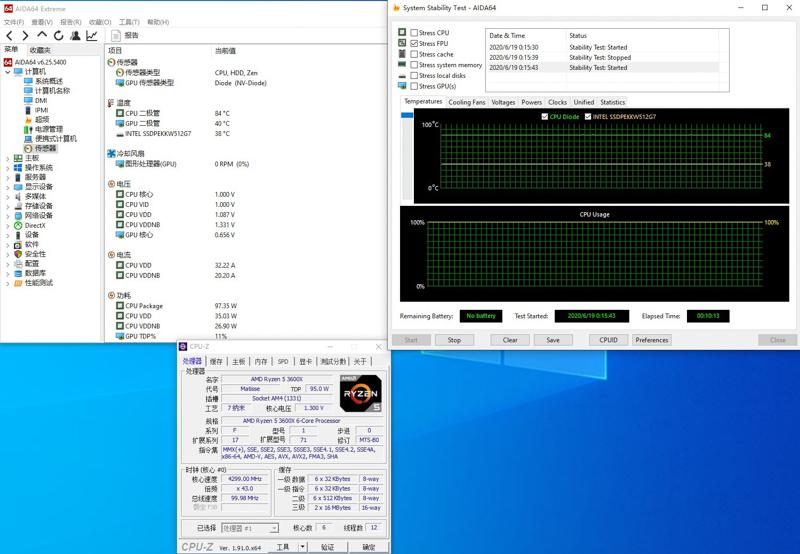Select the 系统概述 tree item icon
Screen dimensions: 800x554
pyautogui.click(x=29, y=81)
